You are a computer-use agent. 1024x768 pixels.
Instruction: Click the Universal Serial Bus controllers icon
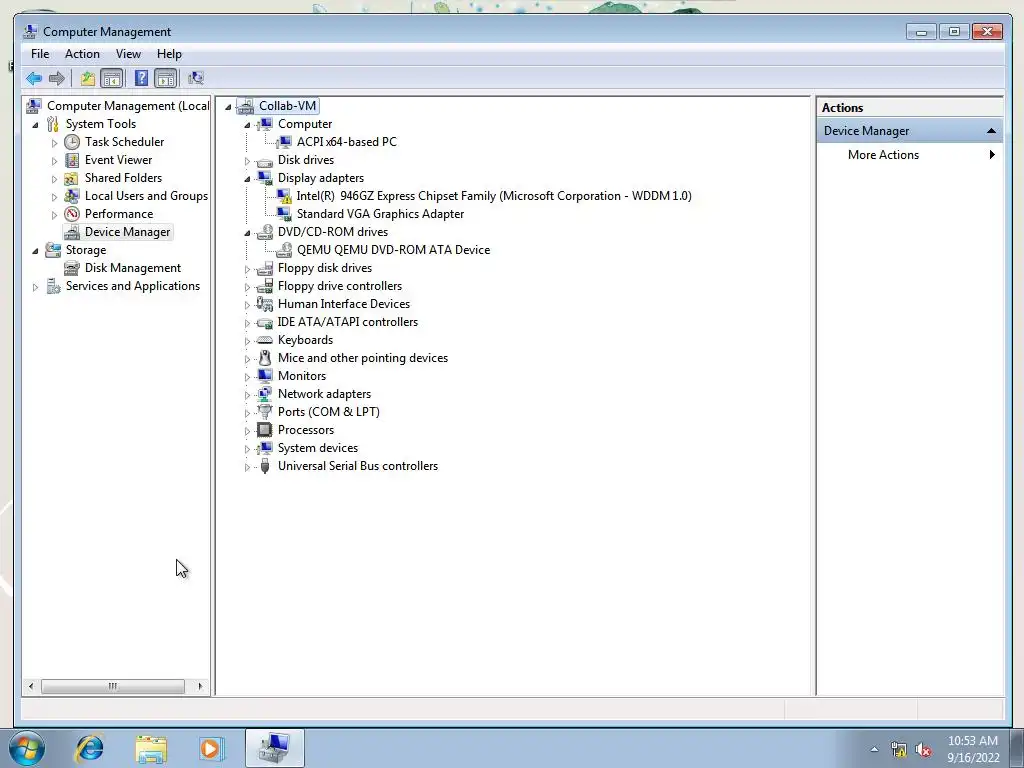pyautogui.click(x=264, y=466)
